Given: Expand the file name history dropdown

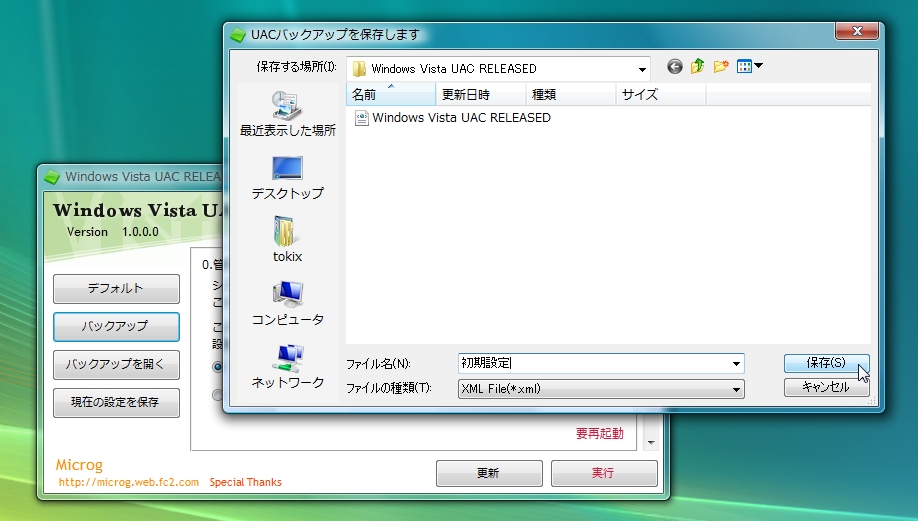Looking at the screenshot, I should point(736,364).
